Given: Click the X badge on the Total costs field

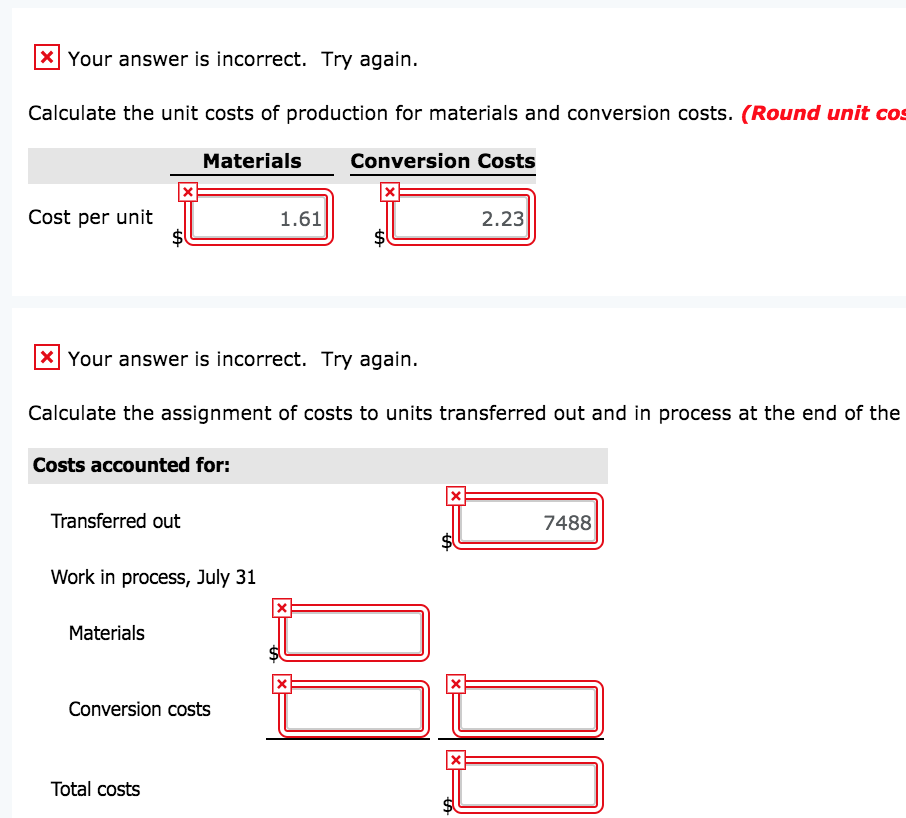Looking at the screenshot, I should pos(456,759).
